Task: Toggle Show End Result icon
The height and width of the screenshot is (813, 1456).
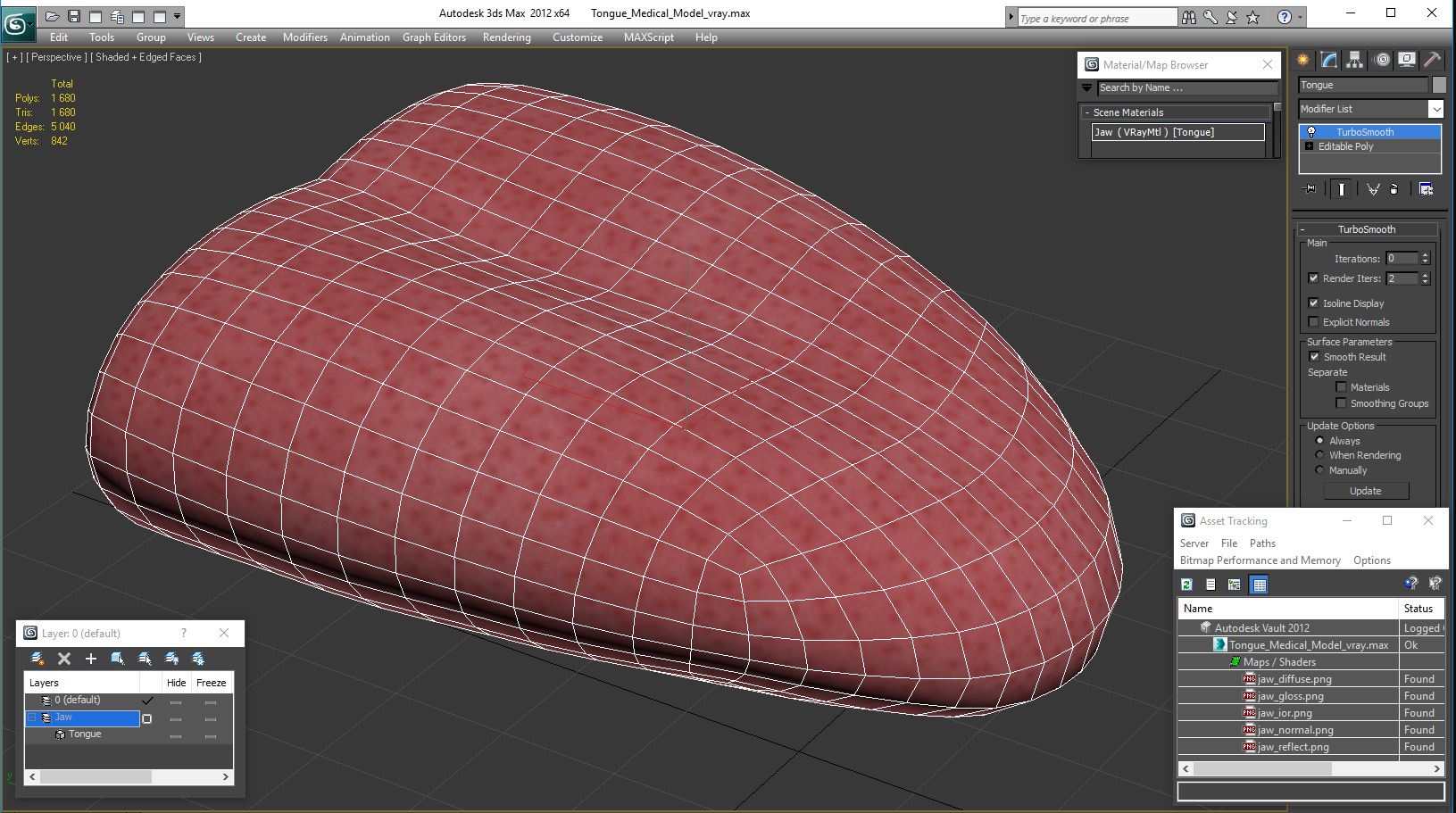Action: 1341,188
